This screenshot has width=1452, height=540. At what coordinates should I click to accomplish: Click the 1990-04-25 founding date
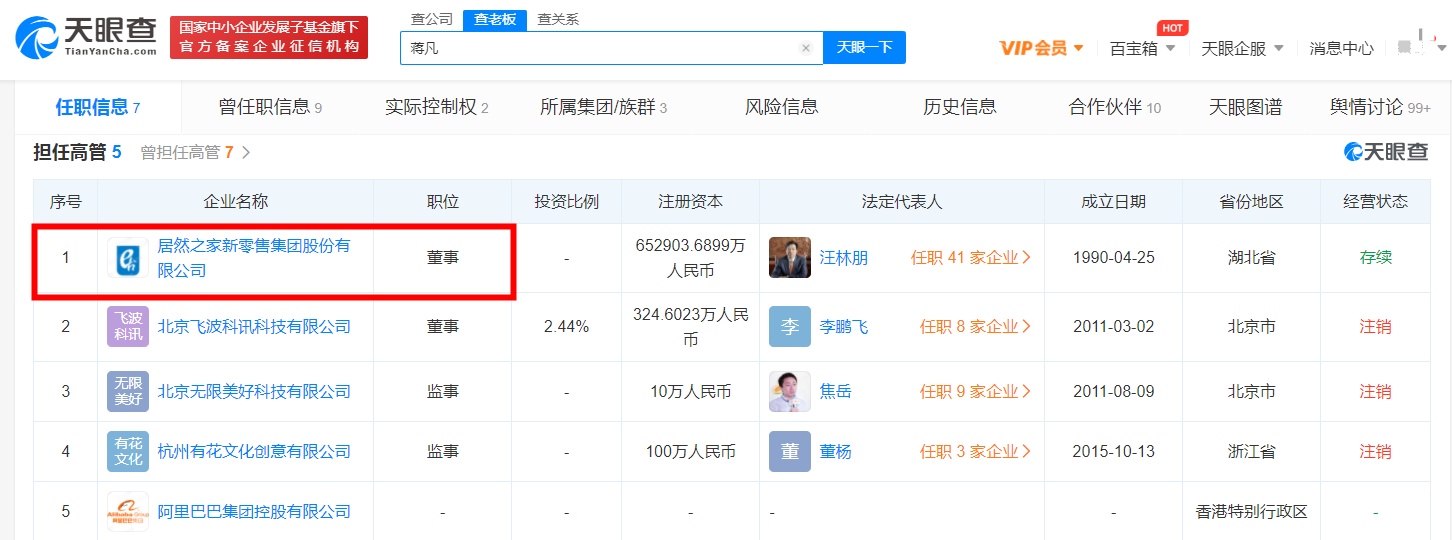coord(1113,258)
